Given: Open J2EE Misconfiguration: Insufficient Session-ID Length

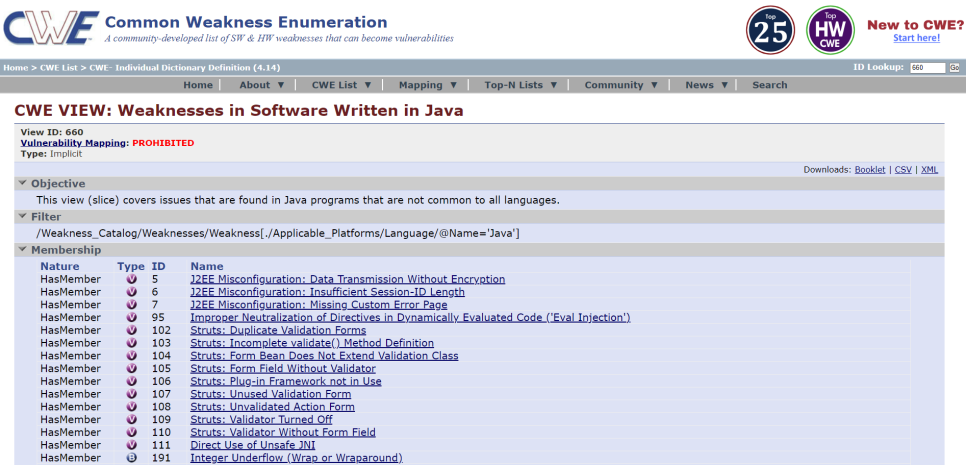Looking at the screenshot, I should pyautogui.click(x=327, y=292).
